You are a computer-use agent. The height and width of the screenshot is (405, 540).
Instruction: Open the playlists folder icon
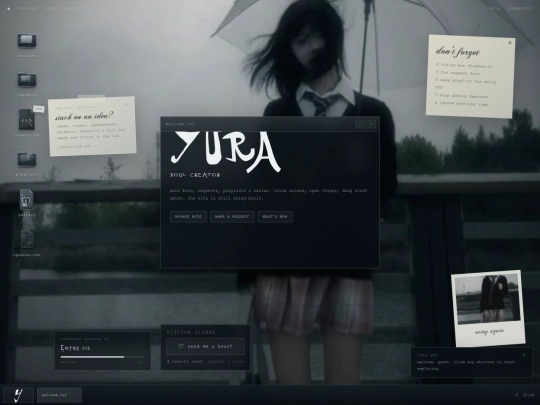point(27,159)
